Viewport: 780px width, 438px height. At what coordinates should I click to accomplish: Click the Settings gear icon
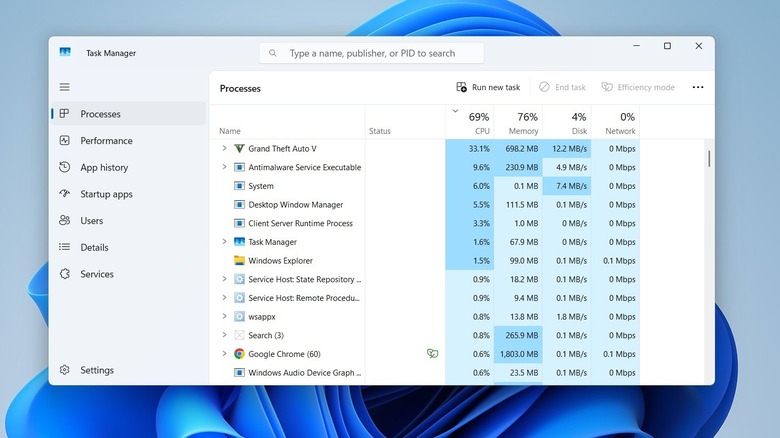pyautogui.click(x=65, y=370)
